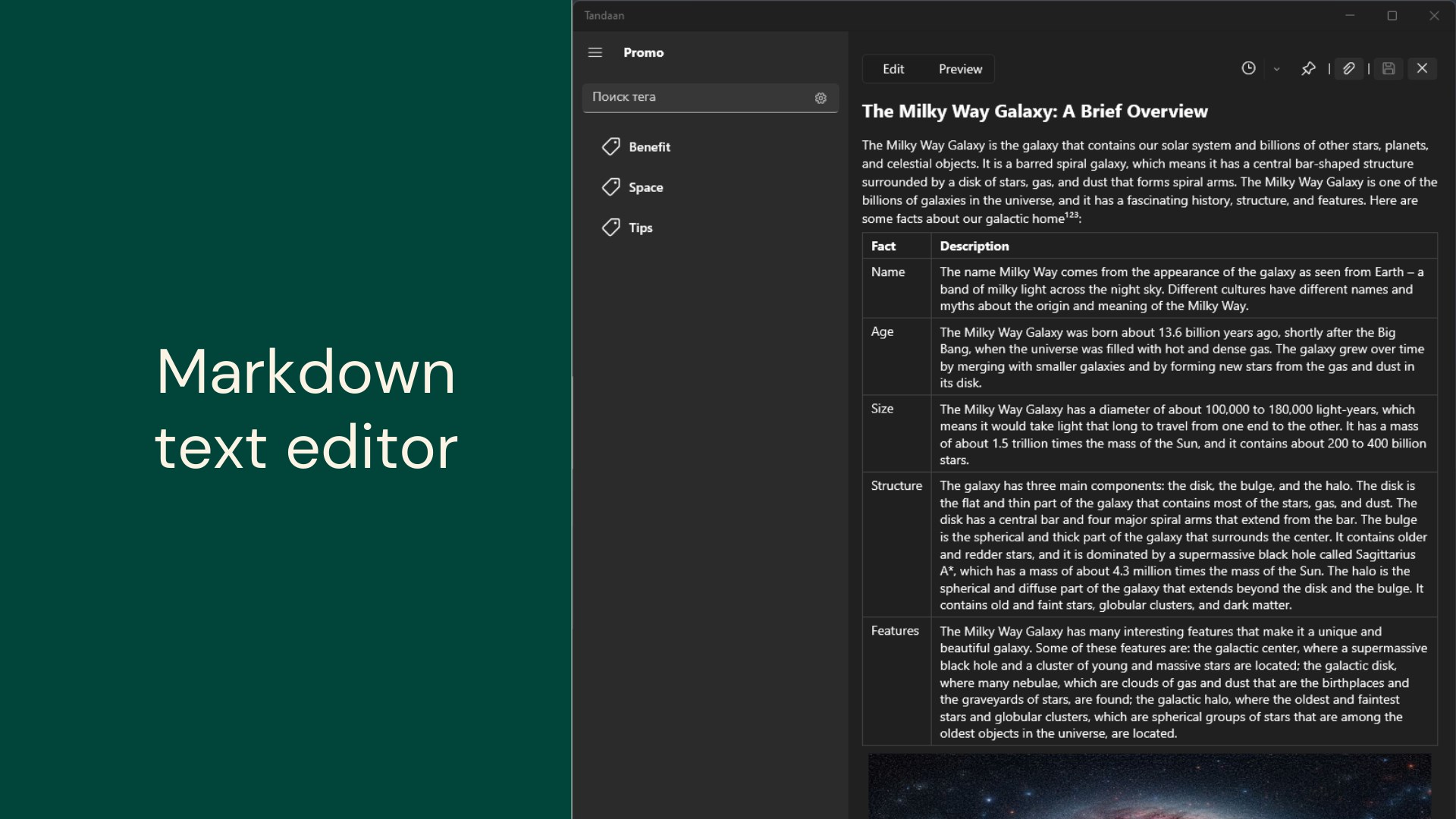The height and width of the screenshot is (819, 1456).
Task: Switch to the Edit tab
Action: click(893, 69)
